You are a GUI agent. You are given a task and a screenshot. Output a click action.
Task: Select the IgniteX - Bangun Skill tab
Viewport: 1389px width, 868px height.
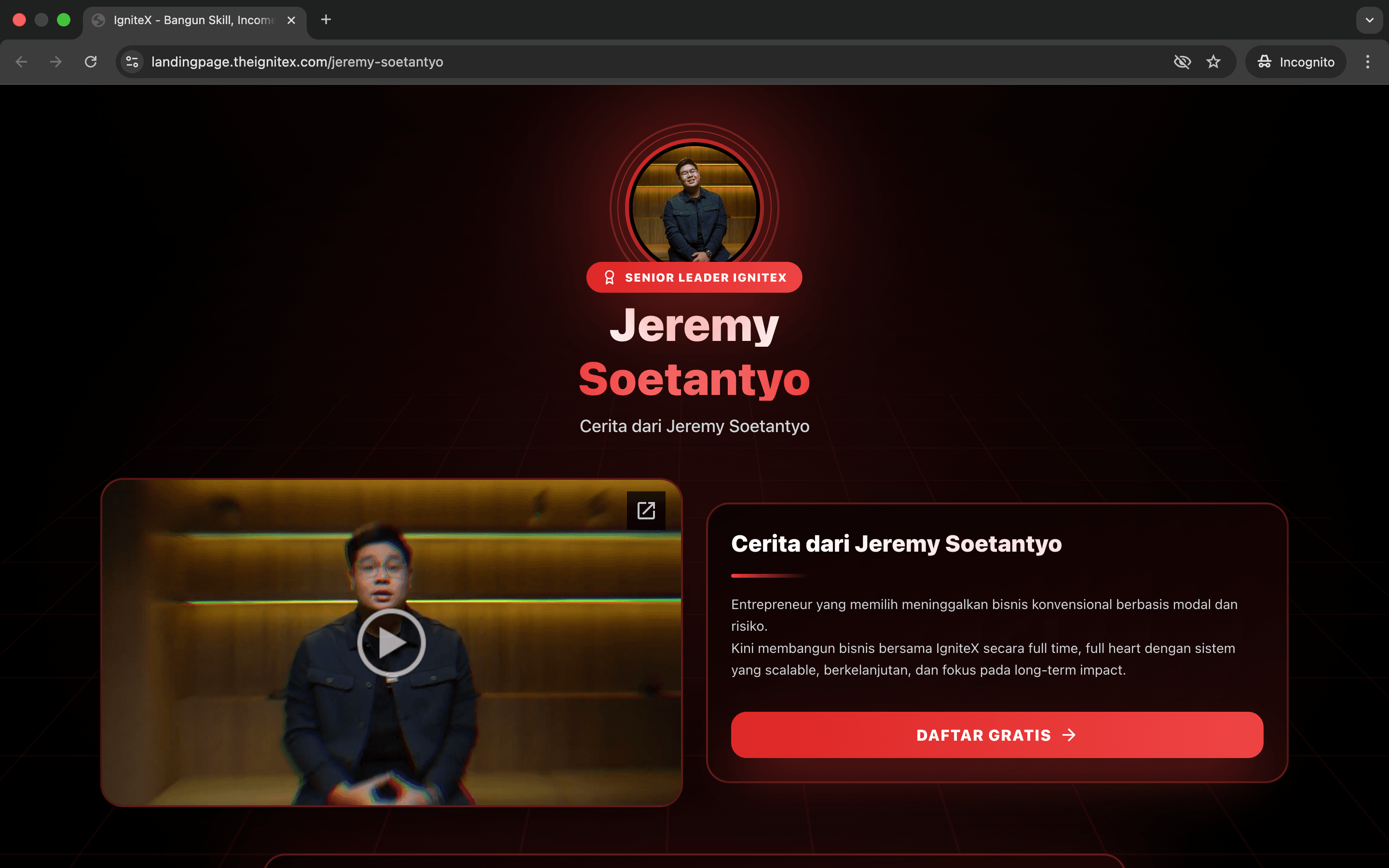coord(193,20)
